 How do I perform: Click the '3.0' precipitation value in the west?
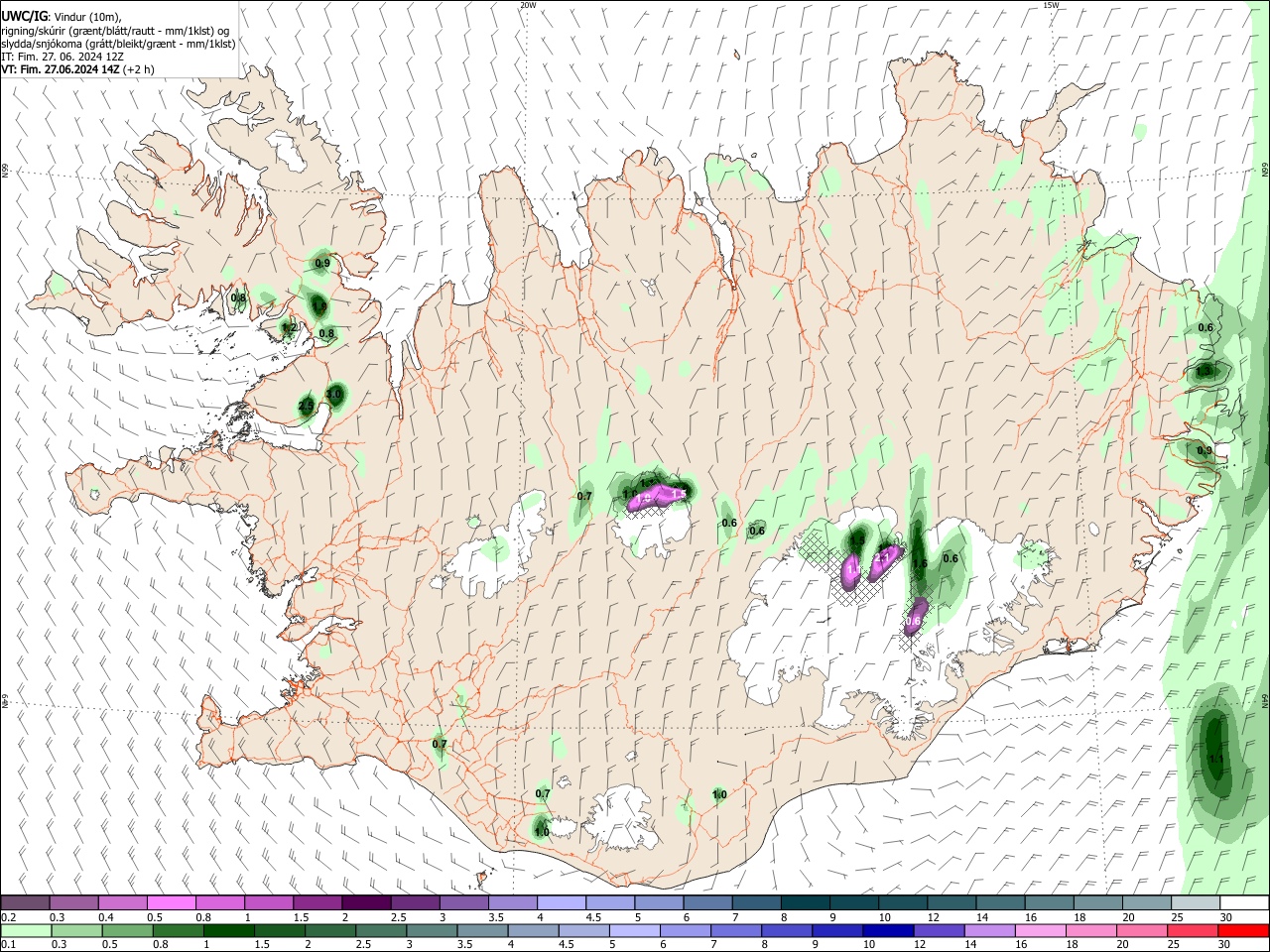pyautogui.click(x=334, y=394)
